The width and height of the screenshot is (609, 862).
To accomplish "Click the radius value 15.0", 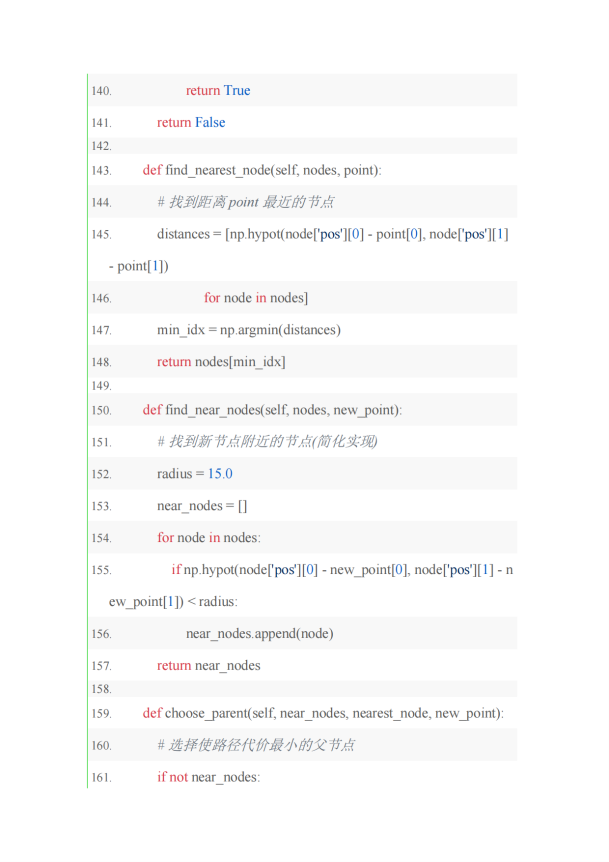I will click(220, 473).
